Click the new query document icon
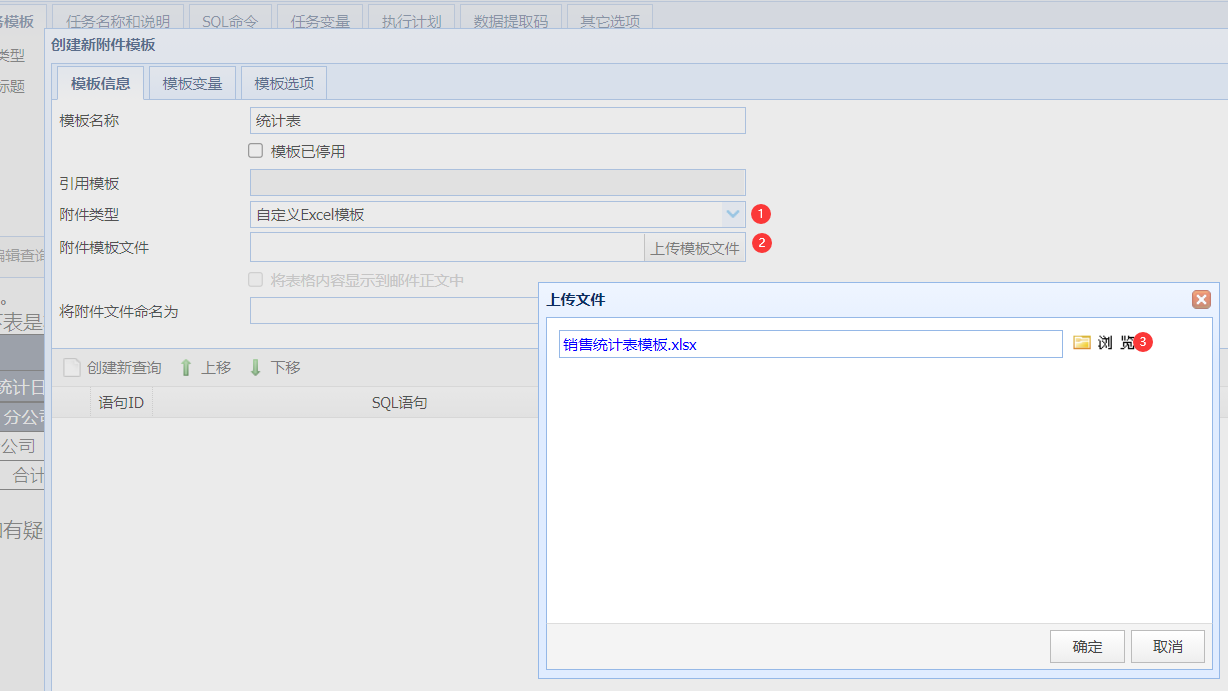1228x691 pixels. coord(71,368)
